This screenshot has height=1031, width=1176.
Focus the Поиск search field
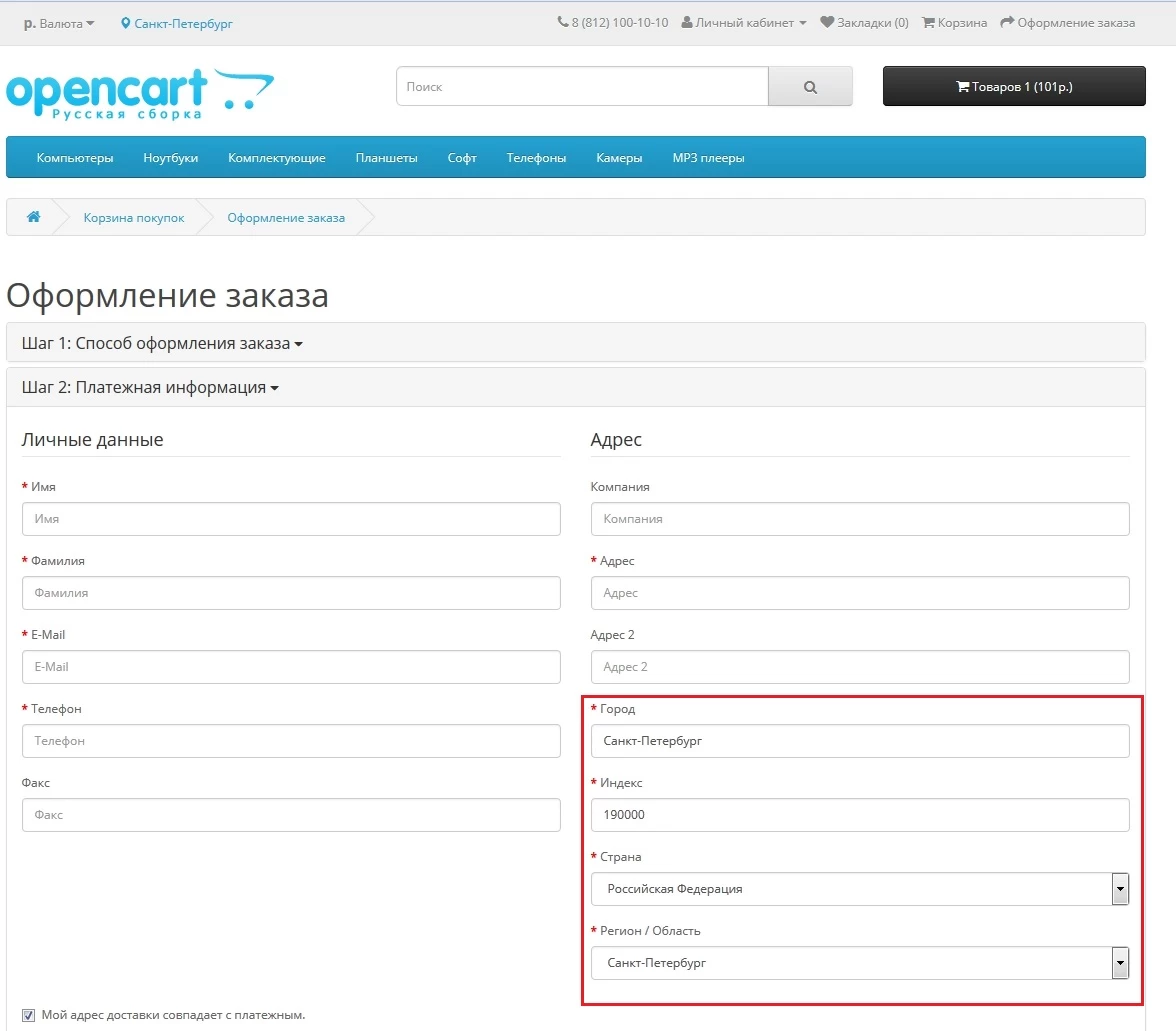pyautogui.click(x=582, y=86)
